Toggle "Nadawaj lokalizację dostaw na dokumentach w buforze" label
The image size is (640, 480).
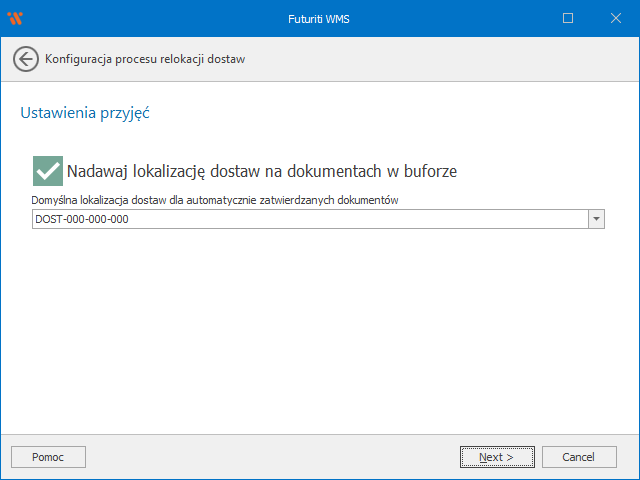coord(261,171)
